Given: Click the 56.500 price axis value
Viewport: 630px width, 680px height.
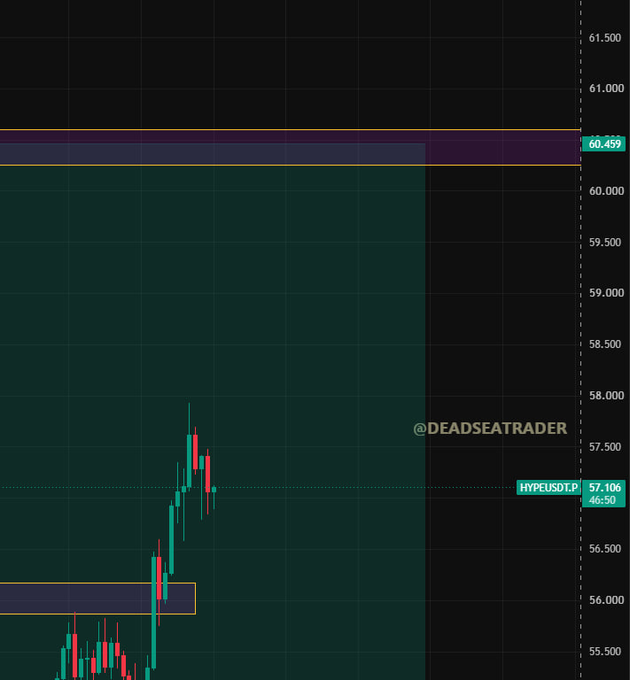Looking at the screenshot, I should click(x=605, y=549).
